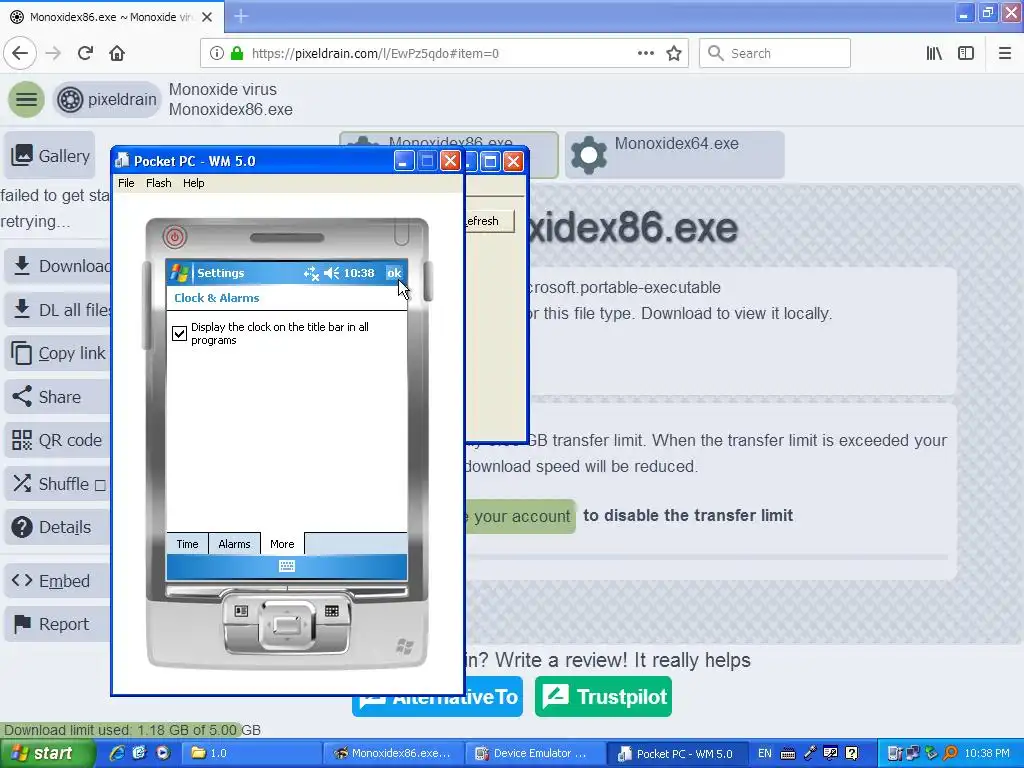This screenshot has height=768, width=1024.
Task: Click the calendar hardware button on the Pocket PC
Action: [332, 611]
